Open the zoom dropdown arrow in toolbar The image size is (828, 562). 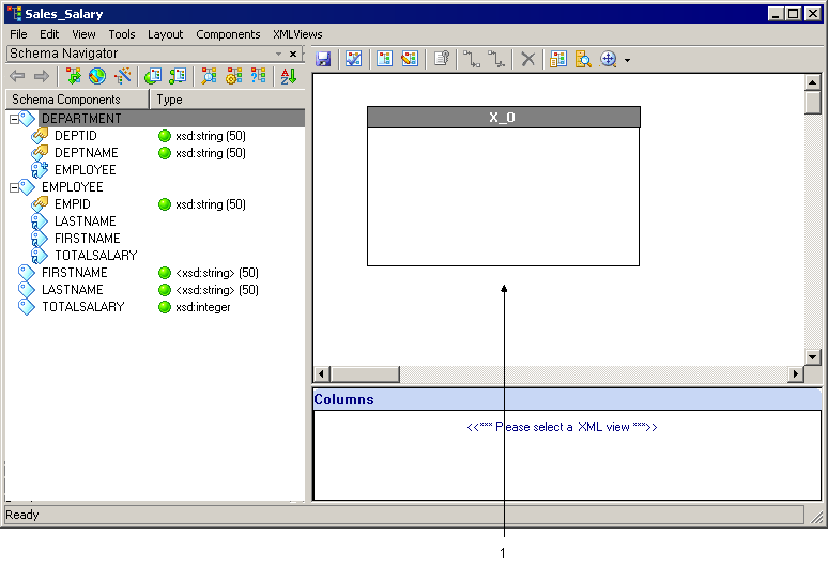627,60
